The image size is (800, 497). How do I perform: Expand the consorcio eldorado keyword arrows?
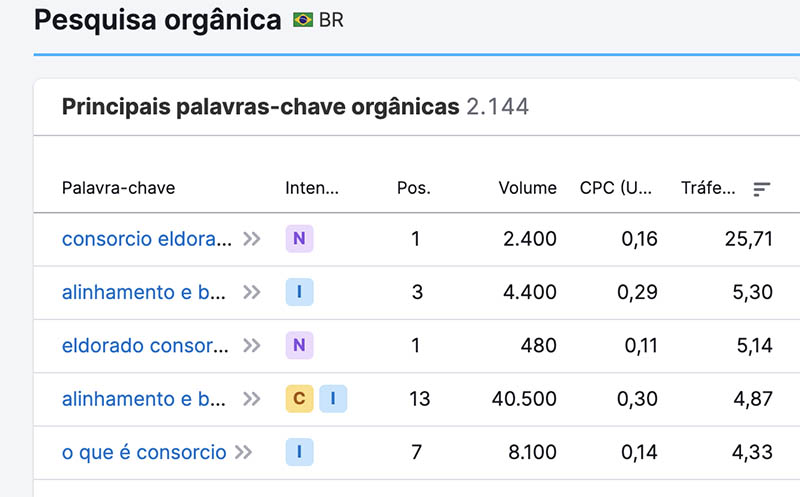(251, 239)
